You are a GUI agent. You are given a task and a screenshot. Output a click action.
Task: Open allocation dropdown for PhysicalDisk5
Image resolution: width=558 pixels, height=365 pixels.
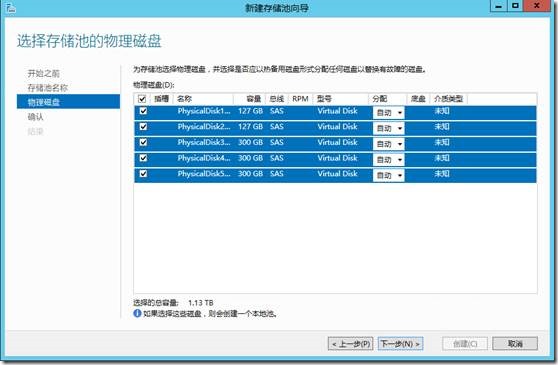click(x=389, y=175)
